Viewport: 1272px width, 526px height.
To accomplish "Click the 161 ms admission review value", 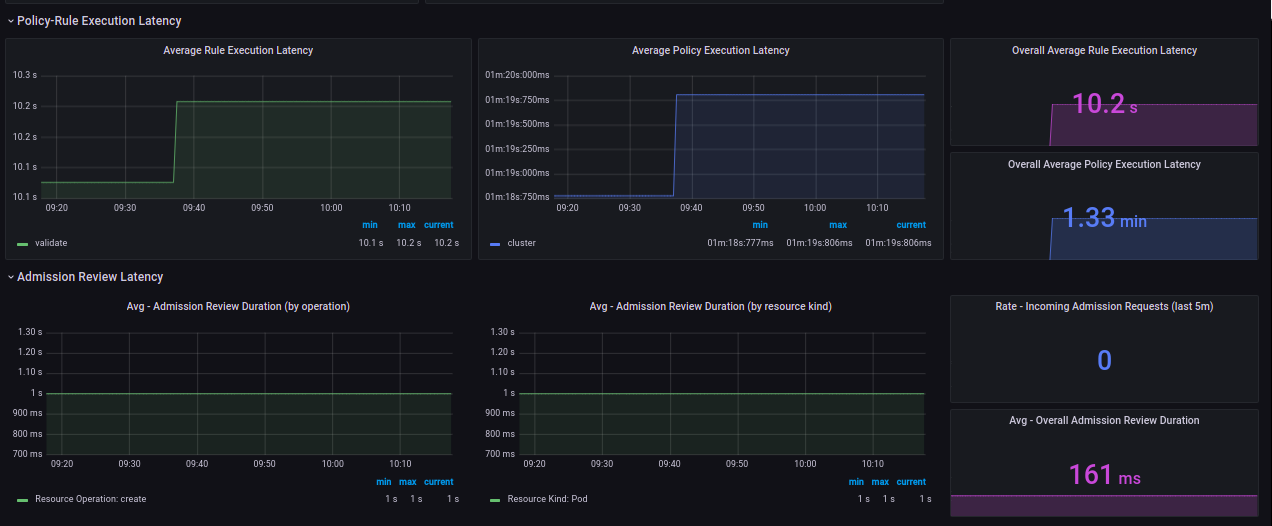I will (x=1104, y=474).
